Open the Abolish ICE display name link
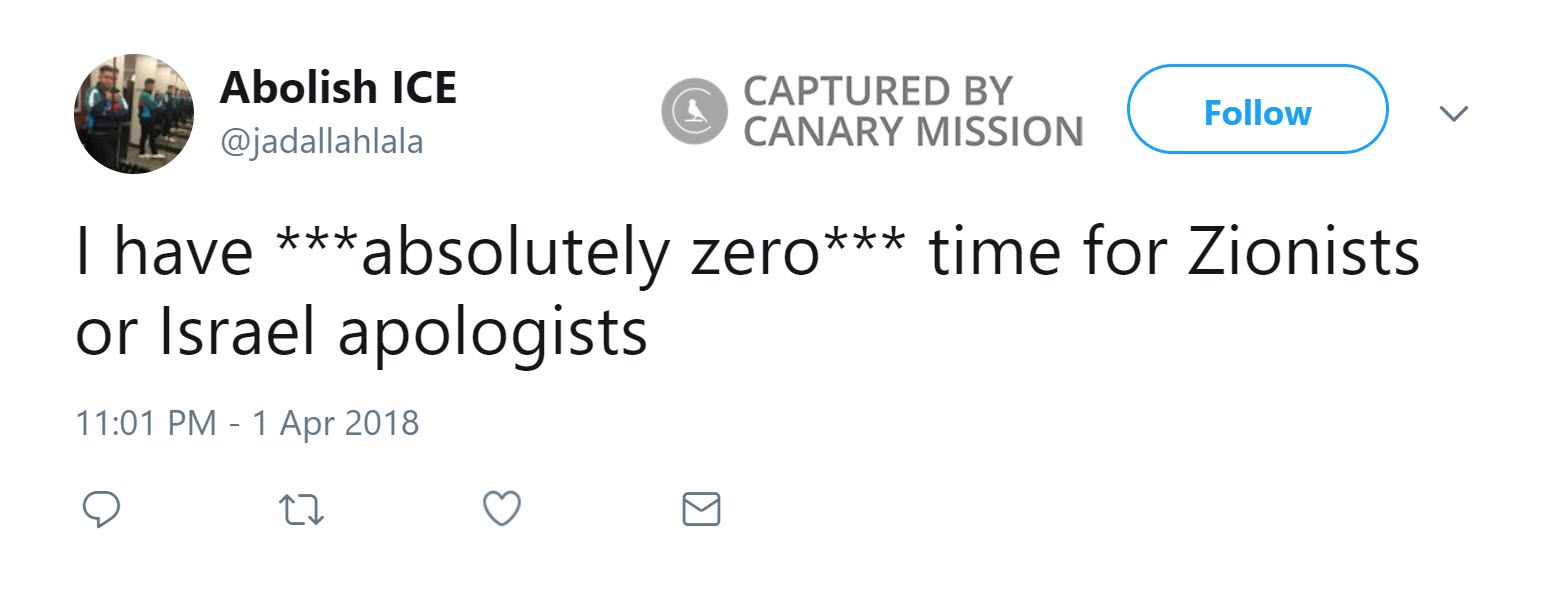 [x=338, y=88]
